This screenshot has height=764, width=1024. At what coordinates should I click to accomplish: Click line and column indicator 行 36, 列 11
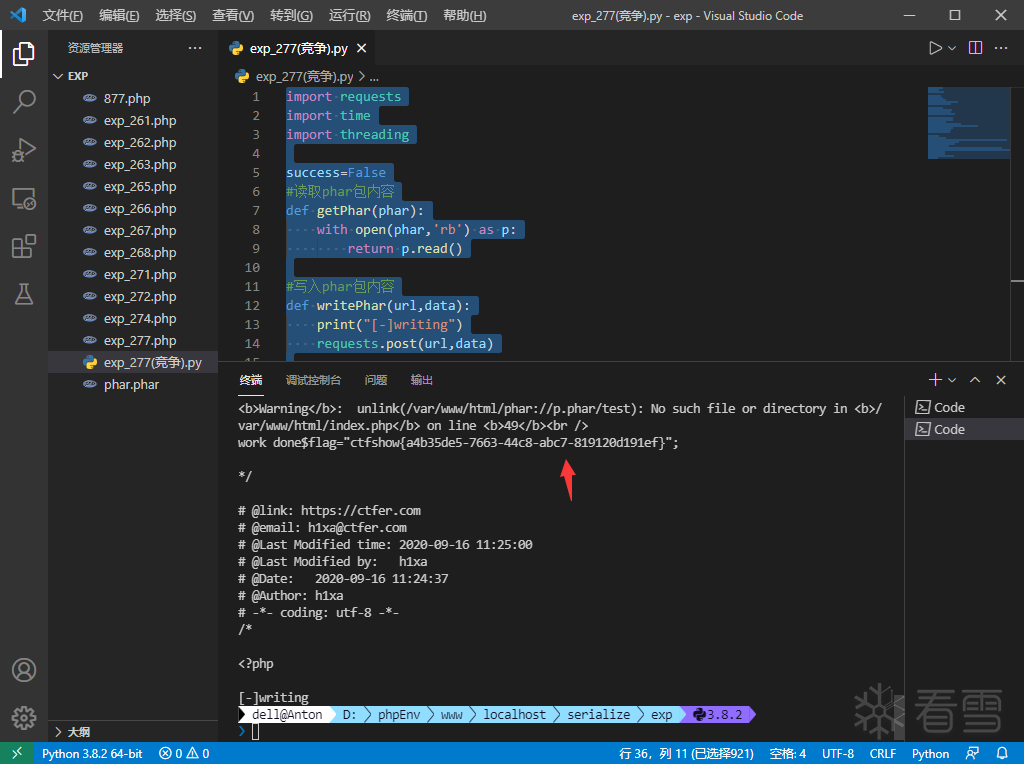[x=686, y=754]
